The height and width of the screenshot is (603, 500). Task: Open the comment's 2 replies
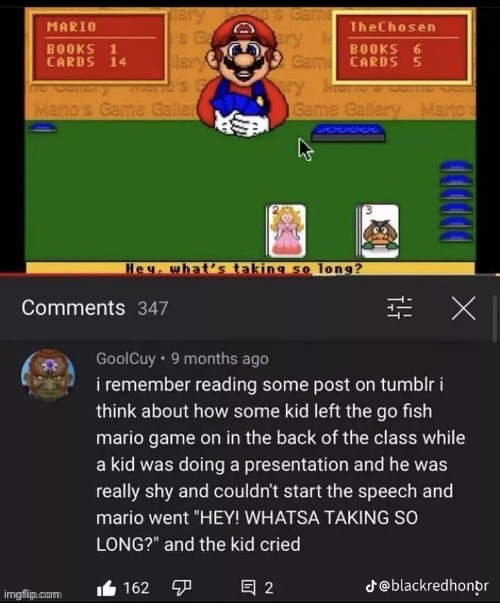pyautogui.click(x=257, y=588)
